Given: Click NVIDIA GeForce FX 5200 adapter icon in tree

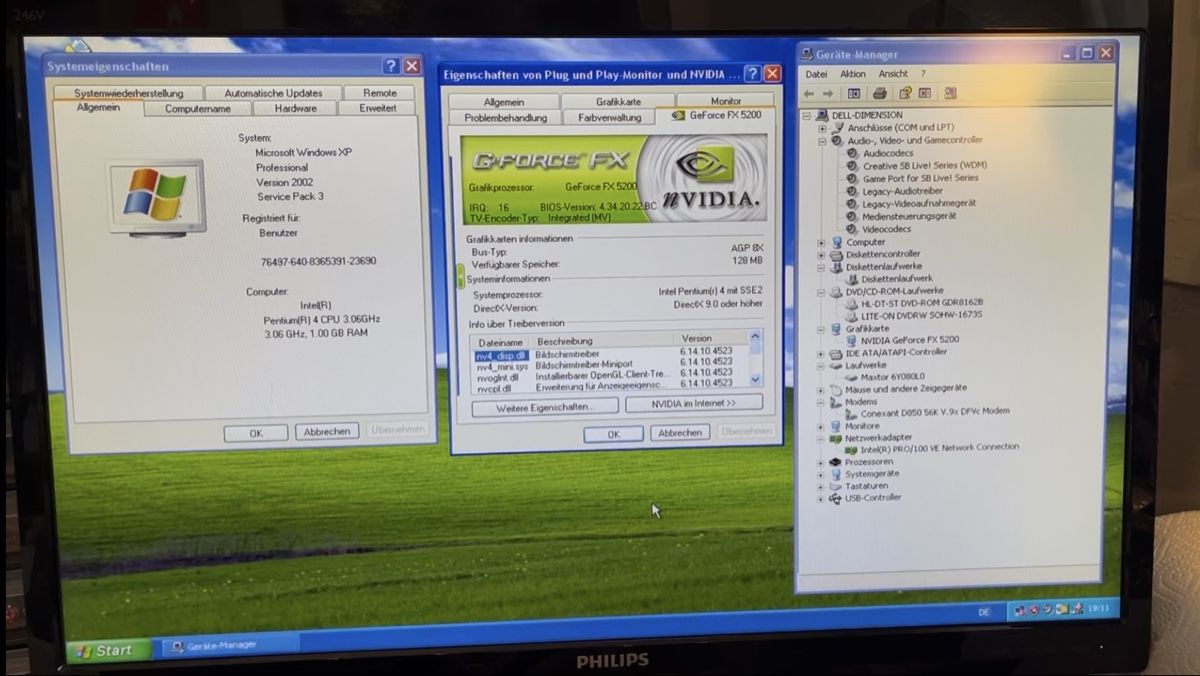Looking at the screenshot, I should 852,340.
